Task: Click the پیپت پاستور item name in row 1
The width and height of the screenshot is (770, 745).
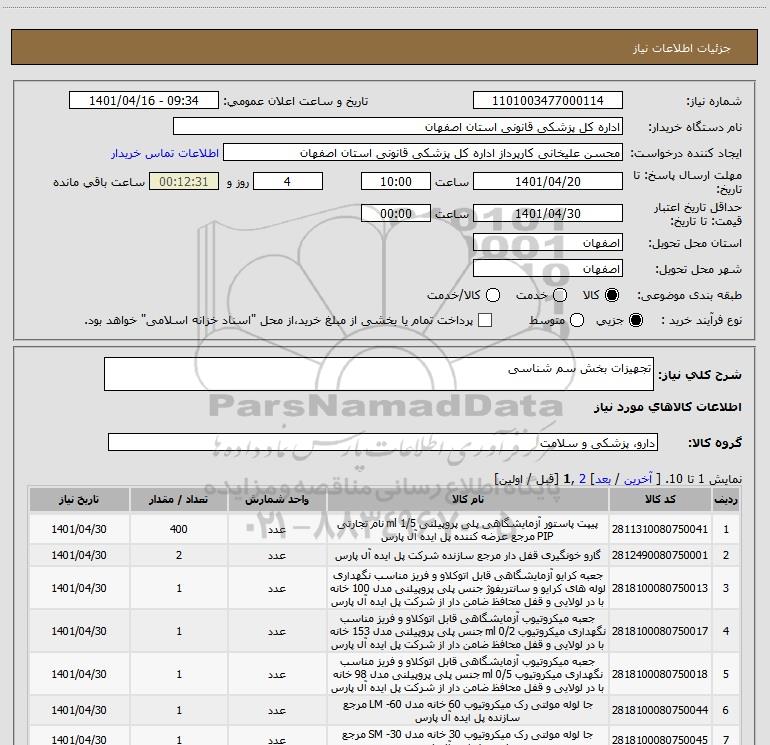Action: click(x=468, y=530)
